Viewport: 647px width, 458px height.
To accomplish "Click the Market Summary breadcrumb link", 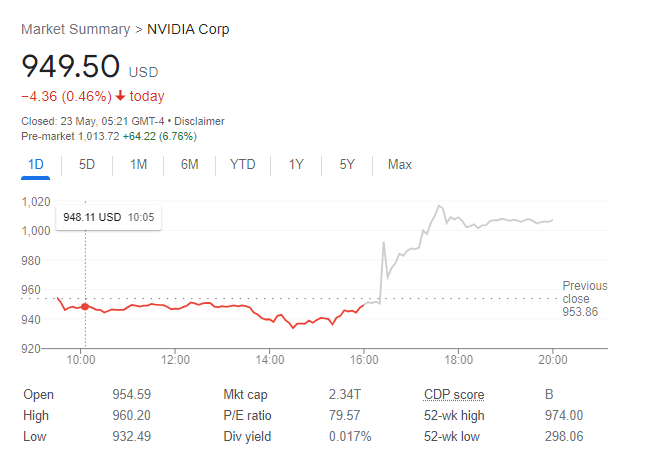I will [76, 29].
